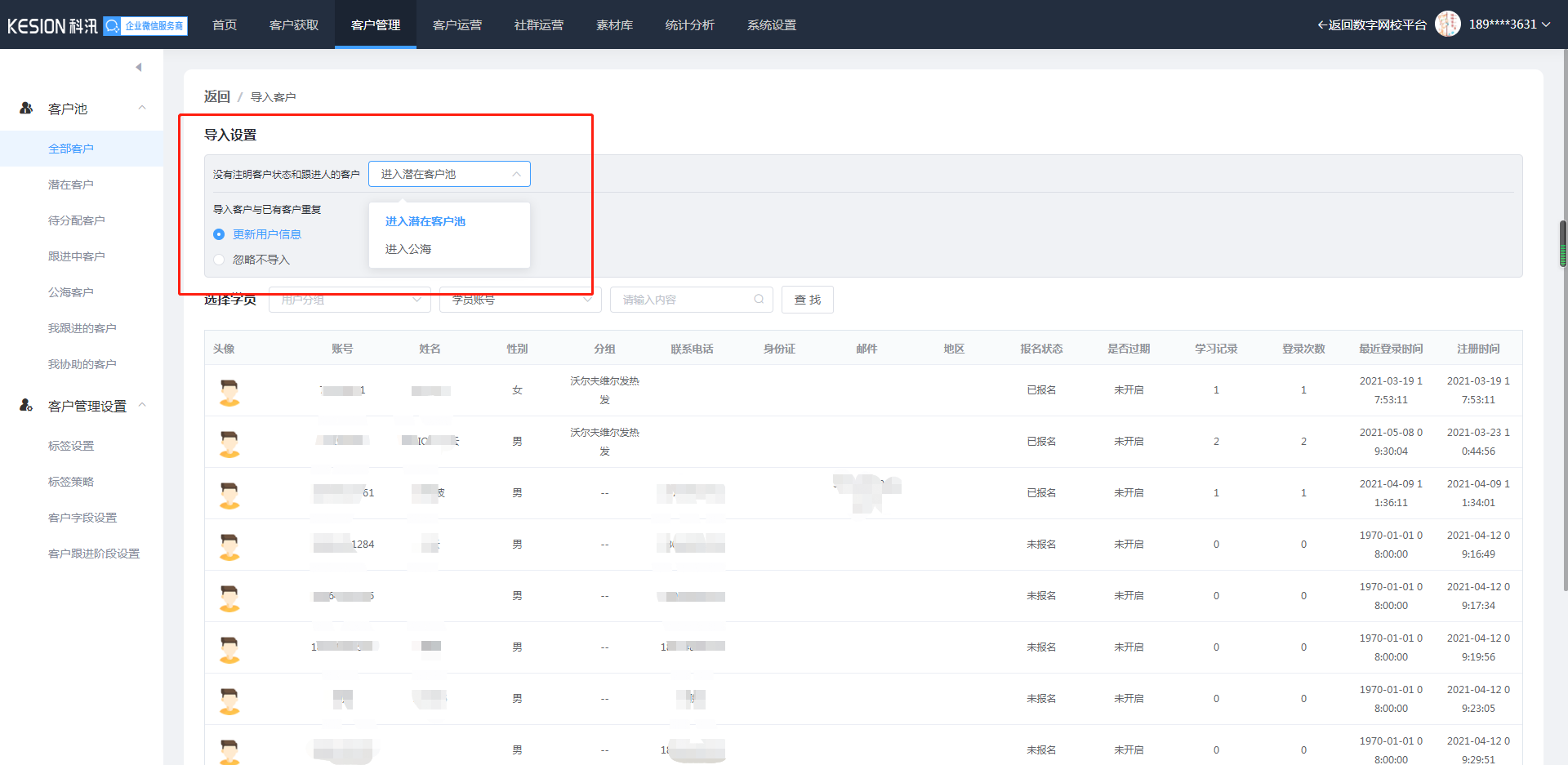
Task: Click the 客户池 people icon in sidebar
Action: (x=26, y=108)
